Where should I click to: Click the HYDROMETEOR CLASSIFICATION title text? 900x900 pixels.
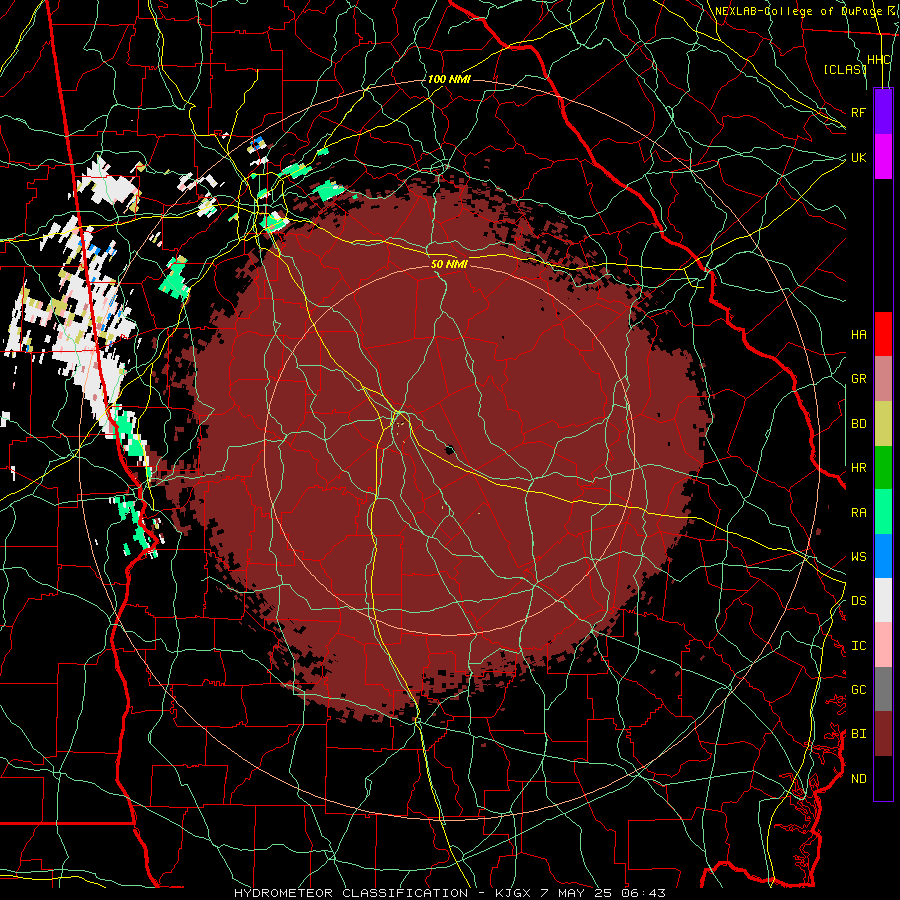[x=351, y=893]
